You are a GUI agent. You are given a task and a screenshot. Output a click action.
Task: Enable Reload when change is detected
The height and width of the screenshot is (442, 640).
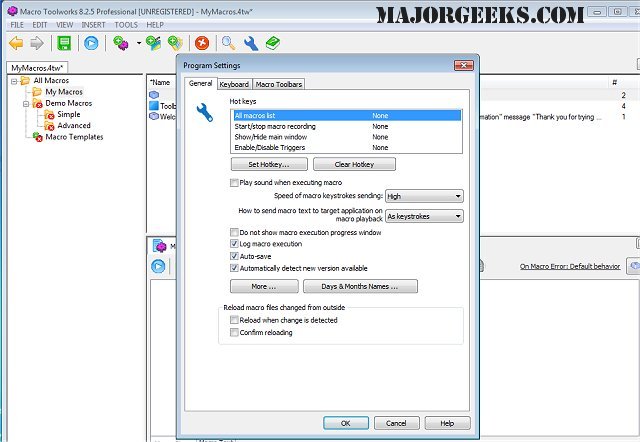coord(234,320)
